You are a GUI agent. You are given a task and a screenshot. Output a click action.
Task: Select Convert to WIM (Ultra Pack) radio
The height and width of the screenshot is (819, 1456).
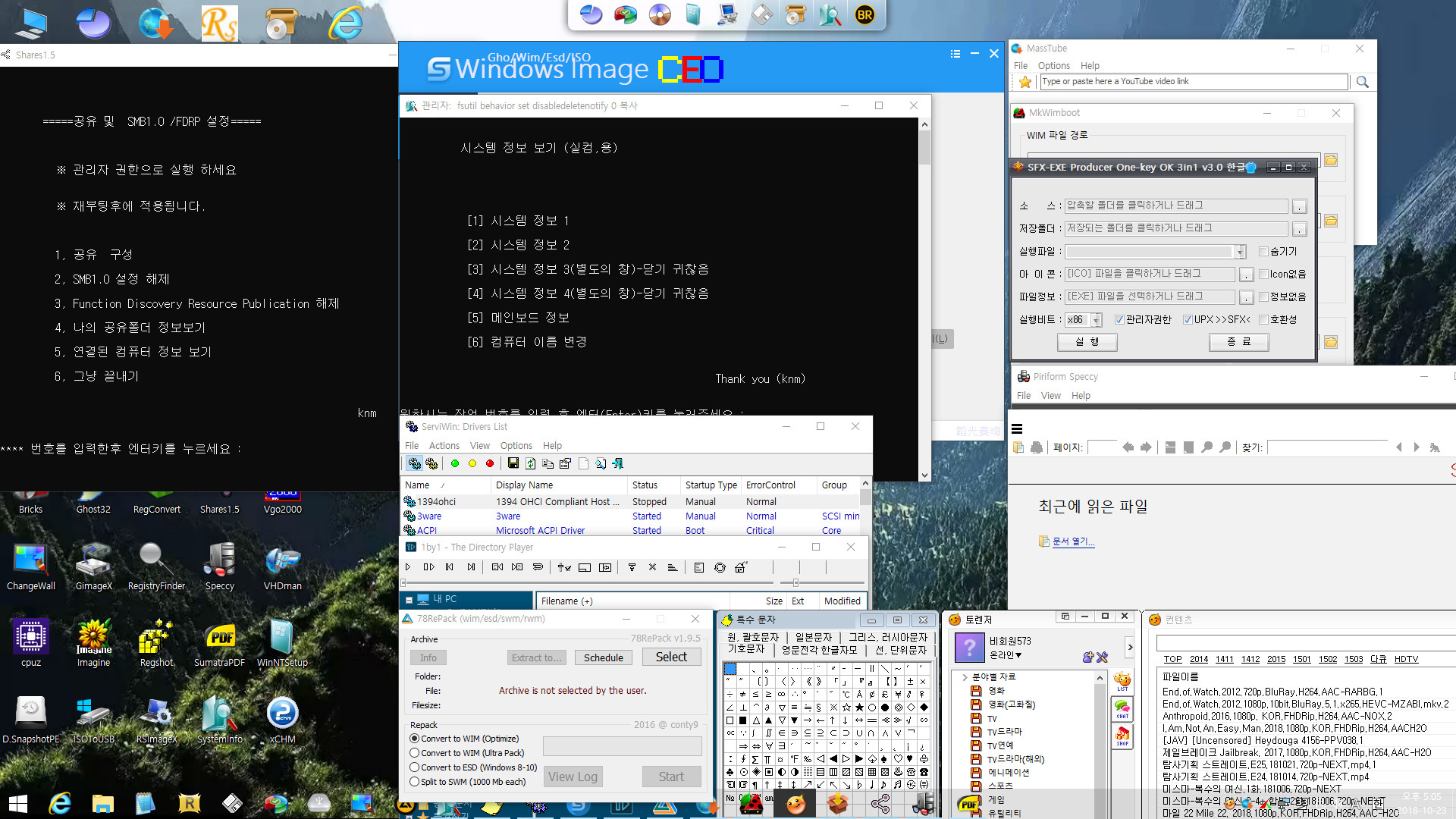pos(415,752)
